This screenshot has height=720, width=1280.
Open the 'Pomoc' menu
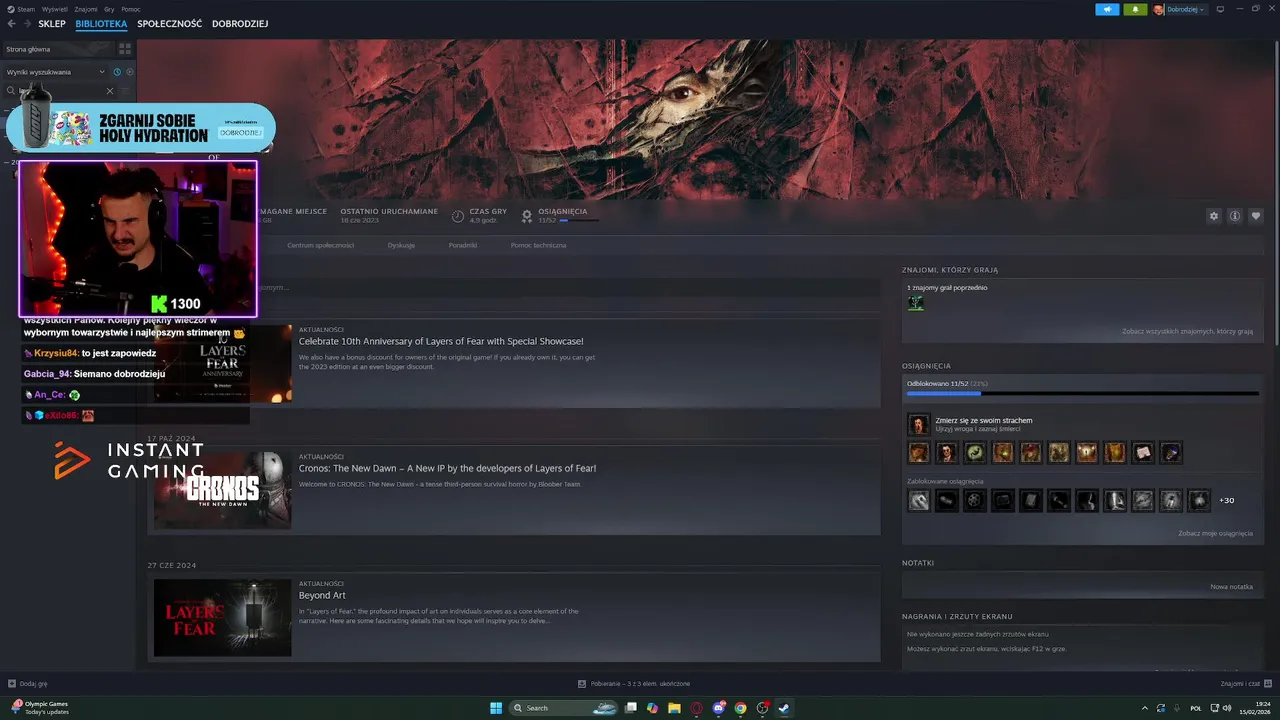click(x=131, y=9)
